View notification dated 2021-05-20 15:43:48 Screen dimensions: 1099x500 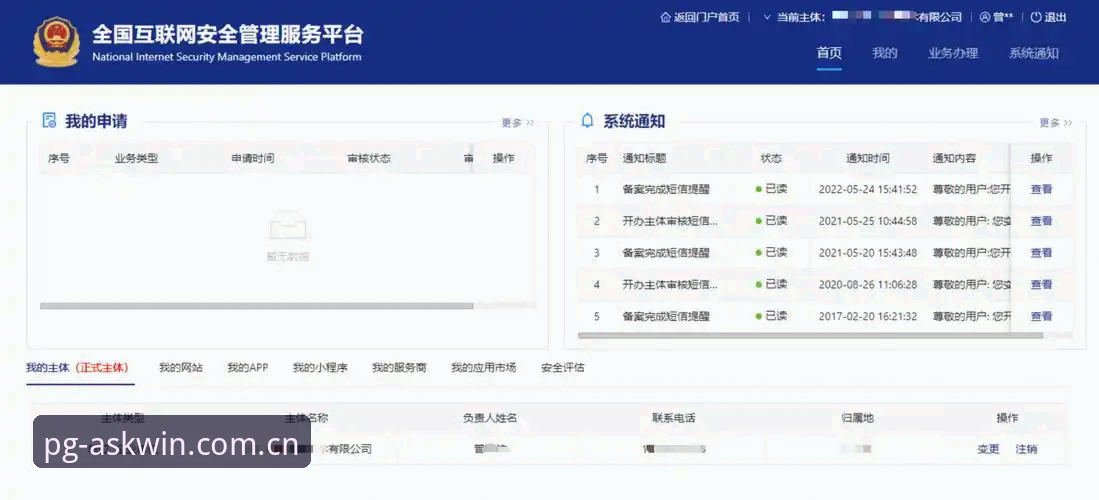[x=1041, y=252]
